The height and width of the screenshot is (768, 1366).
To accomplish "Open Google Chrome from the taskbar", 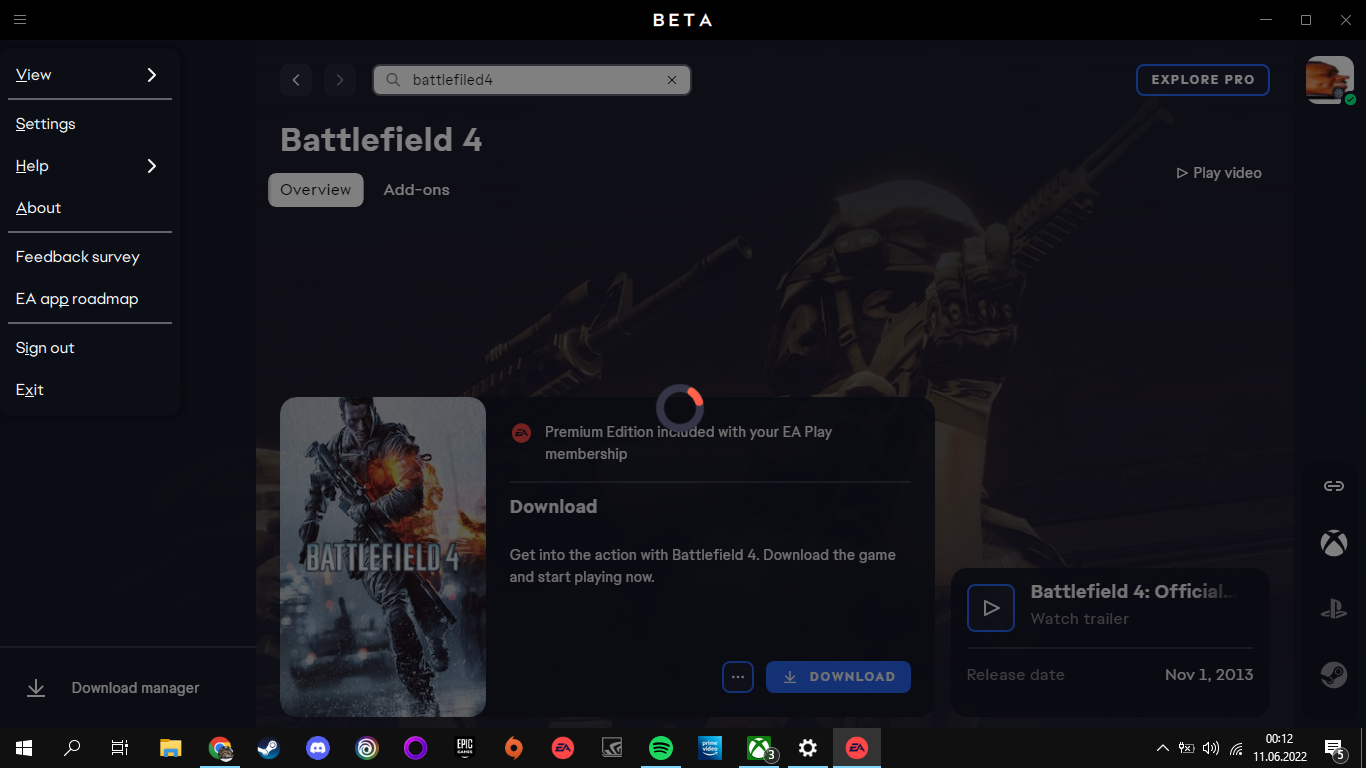I will coord(220,748).
